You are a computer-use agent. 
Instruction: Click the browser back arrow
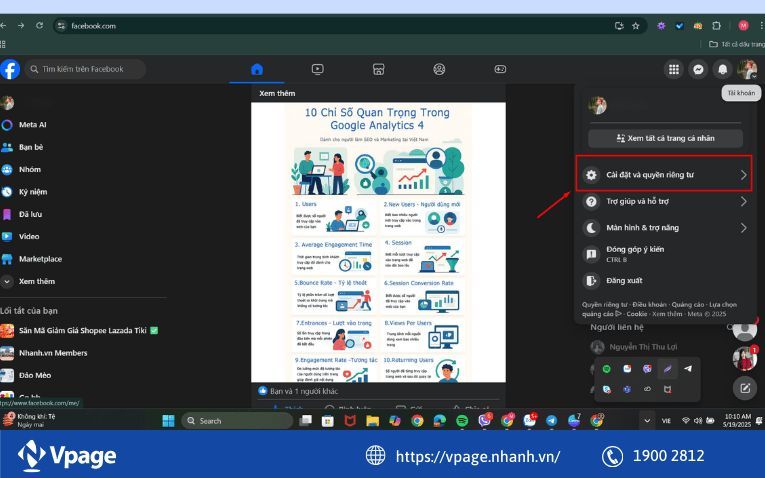pyautogui.click(x=4, y=26)
